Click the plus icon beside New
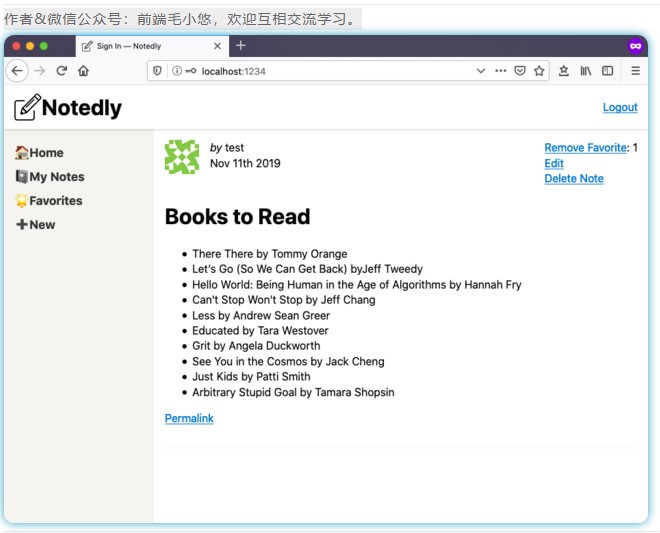Image resolution: width=660 pixels, height=533 pixels. click(22, 224)
